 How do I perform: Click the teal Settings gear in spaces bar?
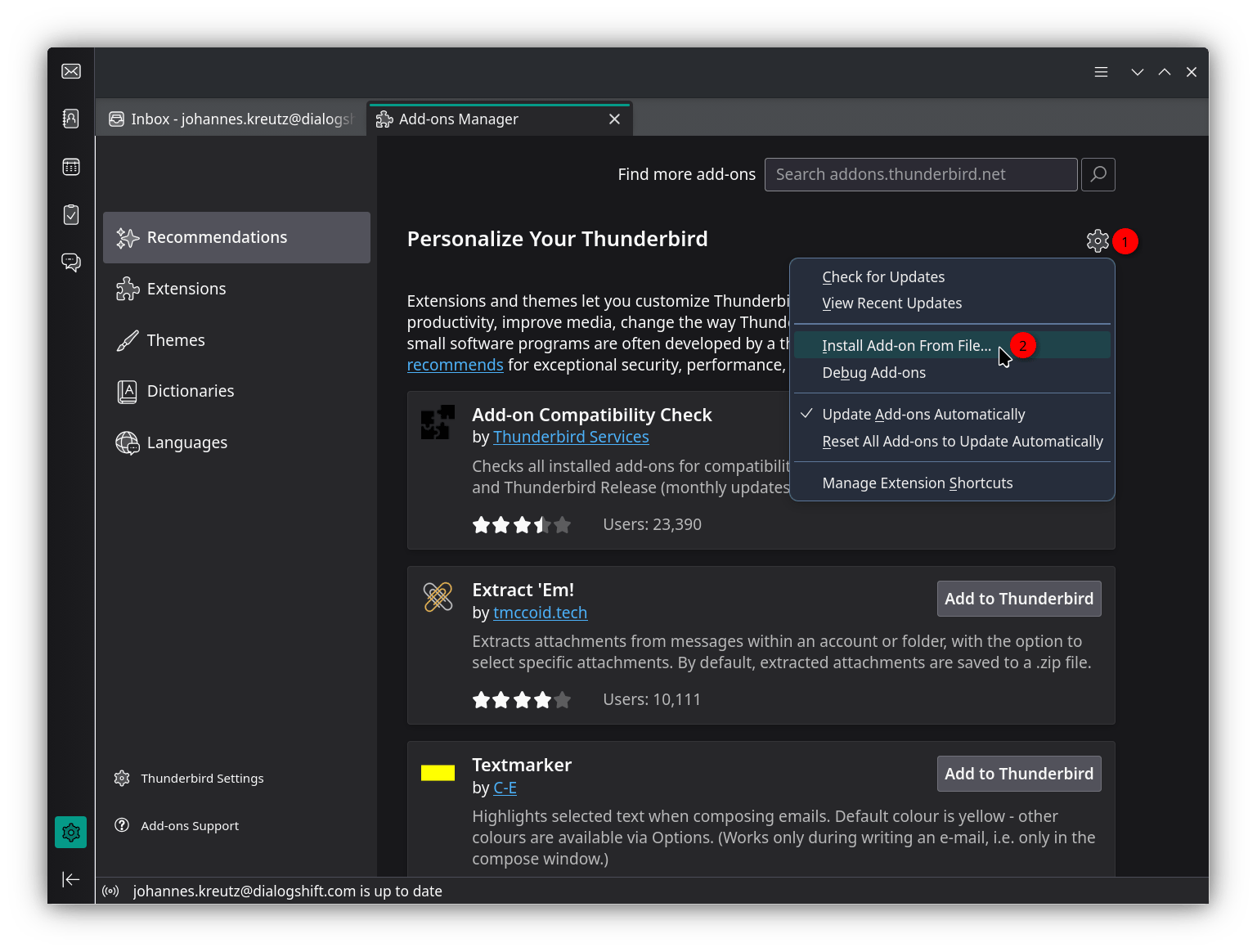point(71,833)
